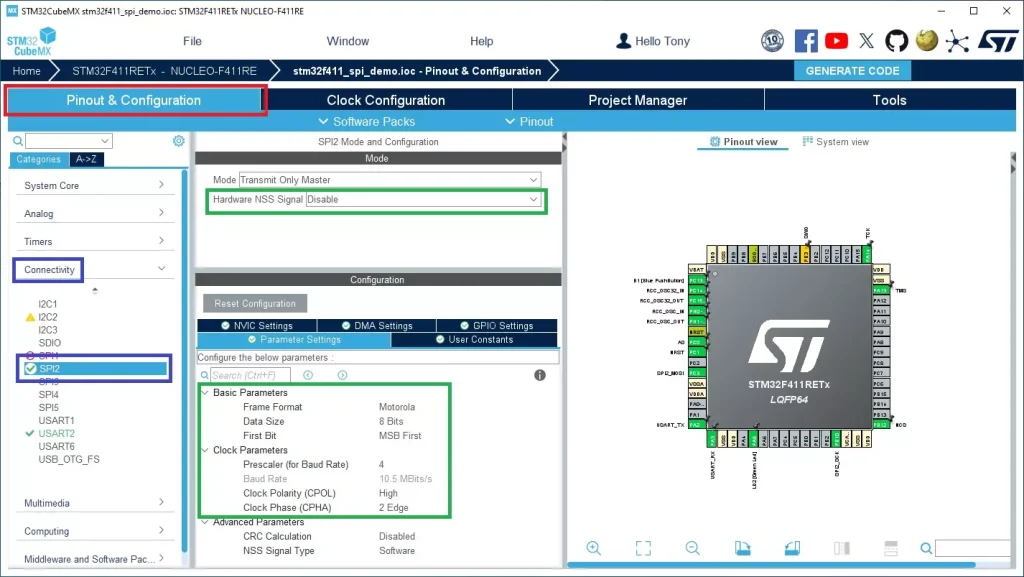1024x577 pixels.
Task: Open the GitHub icon link
Action: [x=896, y=41]
